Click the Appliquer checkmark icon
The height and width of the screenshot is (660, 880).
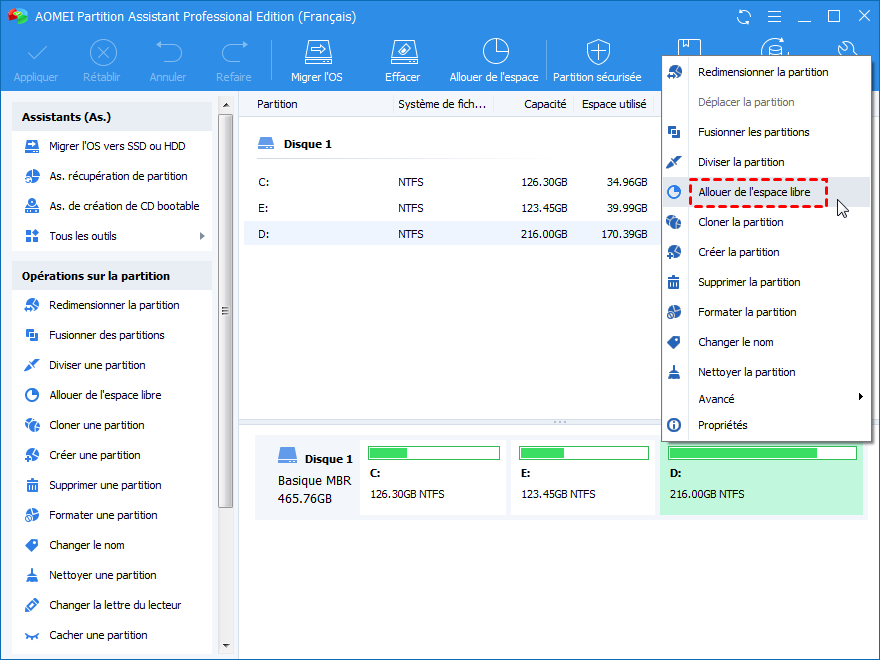coord(36,53)
